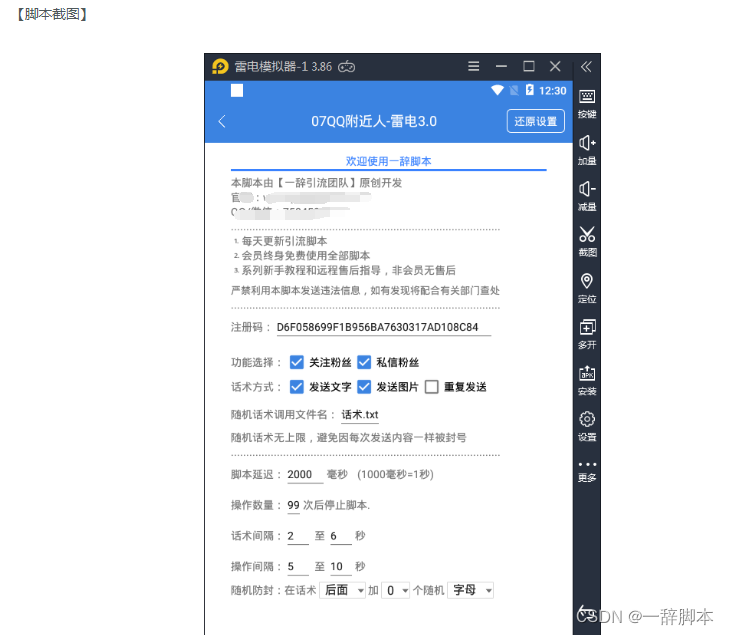The width and height of the screenshot is (729, 635).
Task: Uncheck 私信粉丝 checkbox
Action: coord(364,362)
